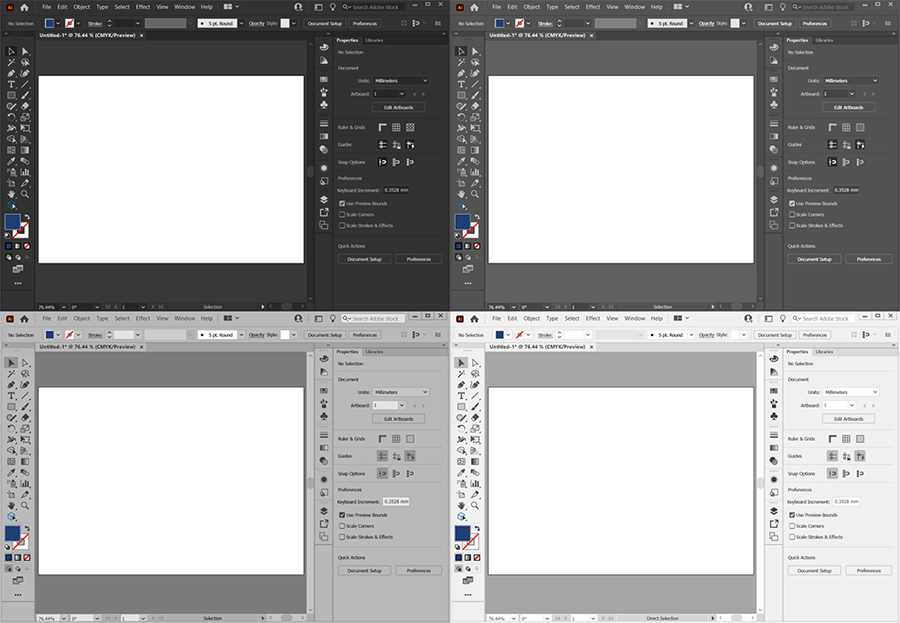The height and width of the screenshot is (623, 900).
Task: Select the Type tool in the lightest-theme window
Action: pos(462,395)
